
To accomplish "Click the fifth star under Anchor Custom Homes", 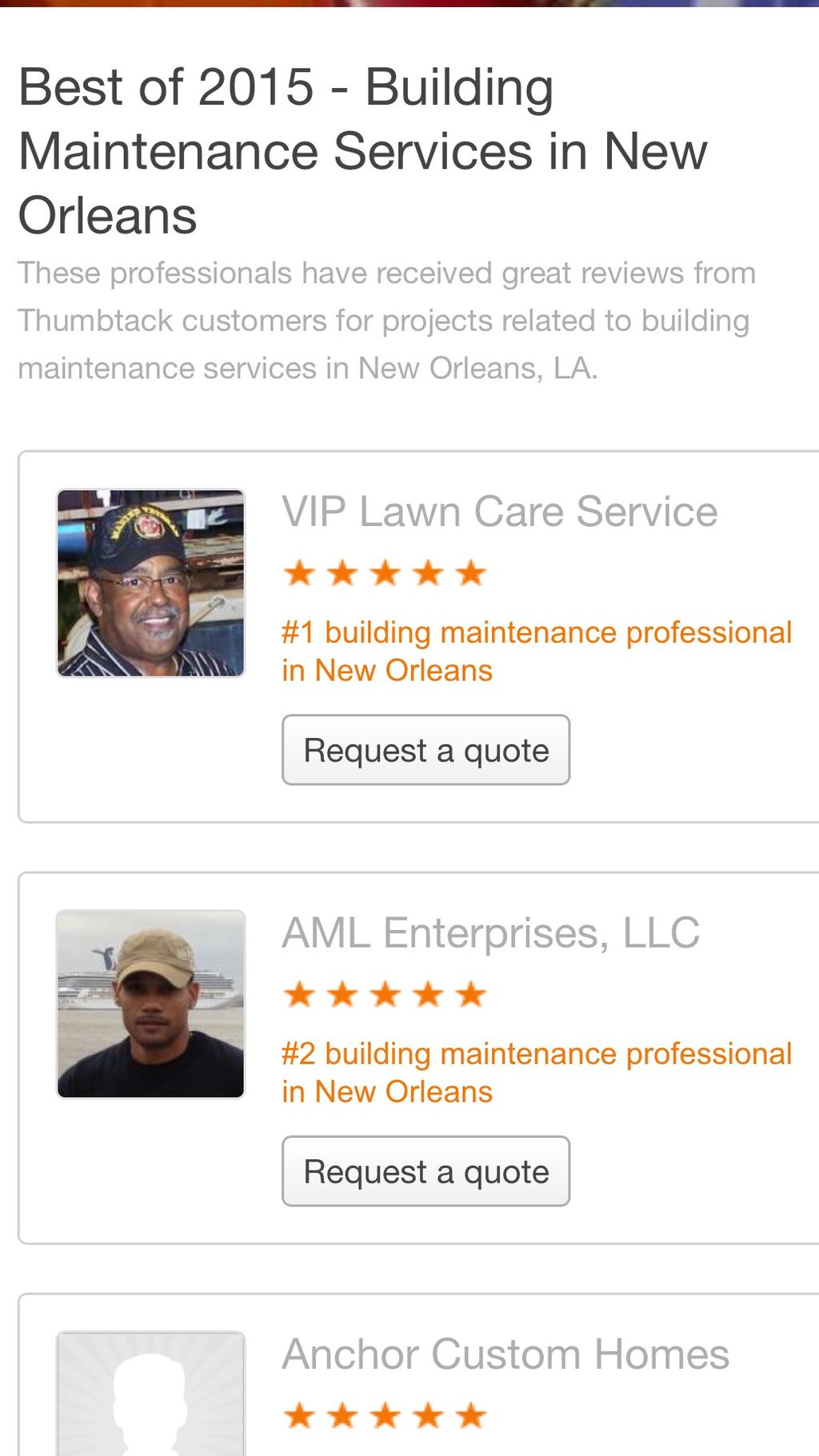I will pyautogui.click(x=471, y=1416).
